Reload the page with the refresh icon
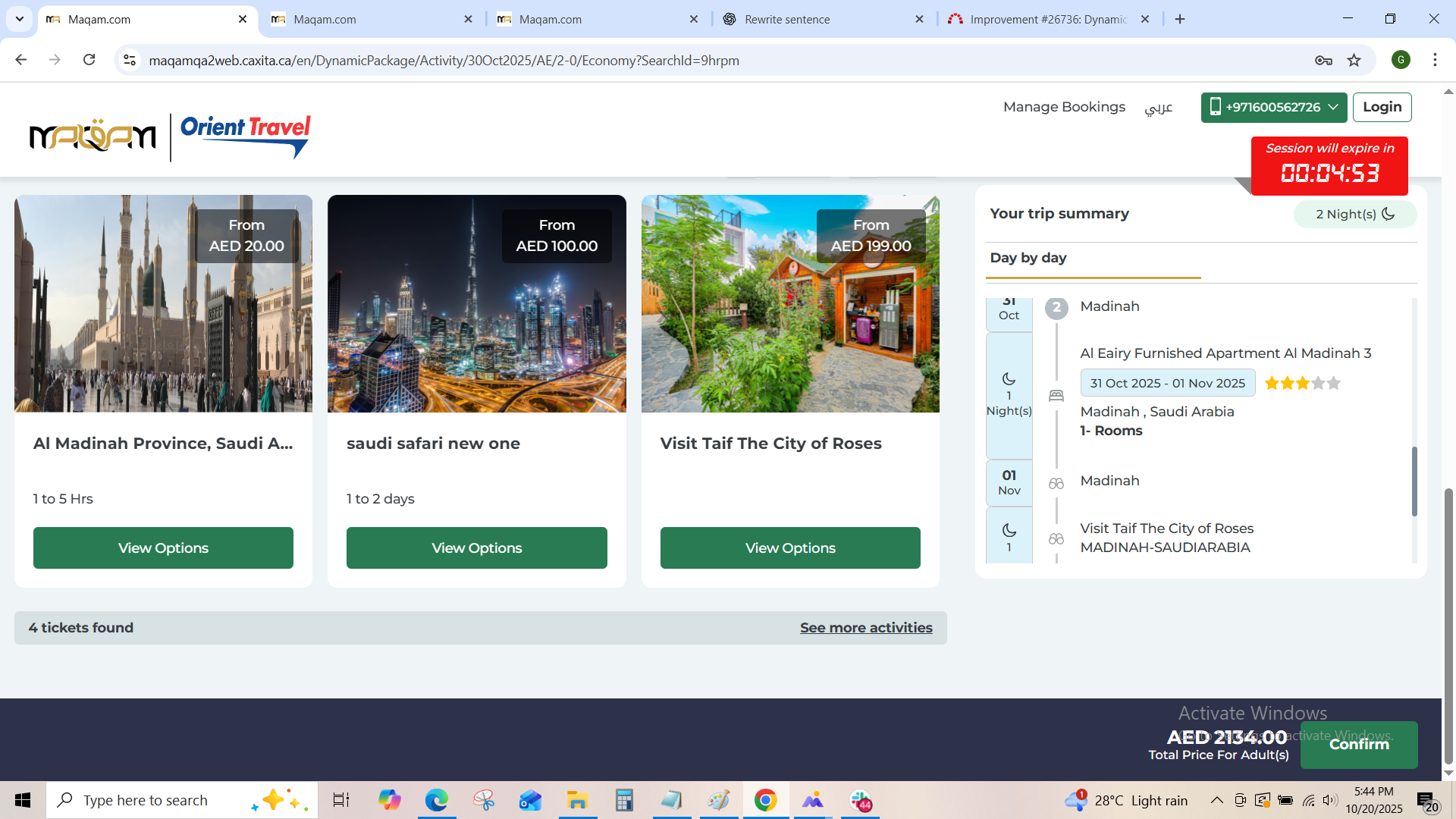The height and width of the screenshot is (819, 1456). point(89,60)
